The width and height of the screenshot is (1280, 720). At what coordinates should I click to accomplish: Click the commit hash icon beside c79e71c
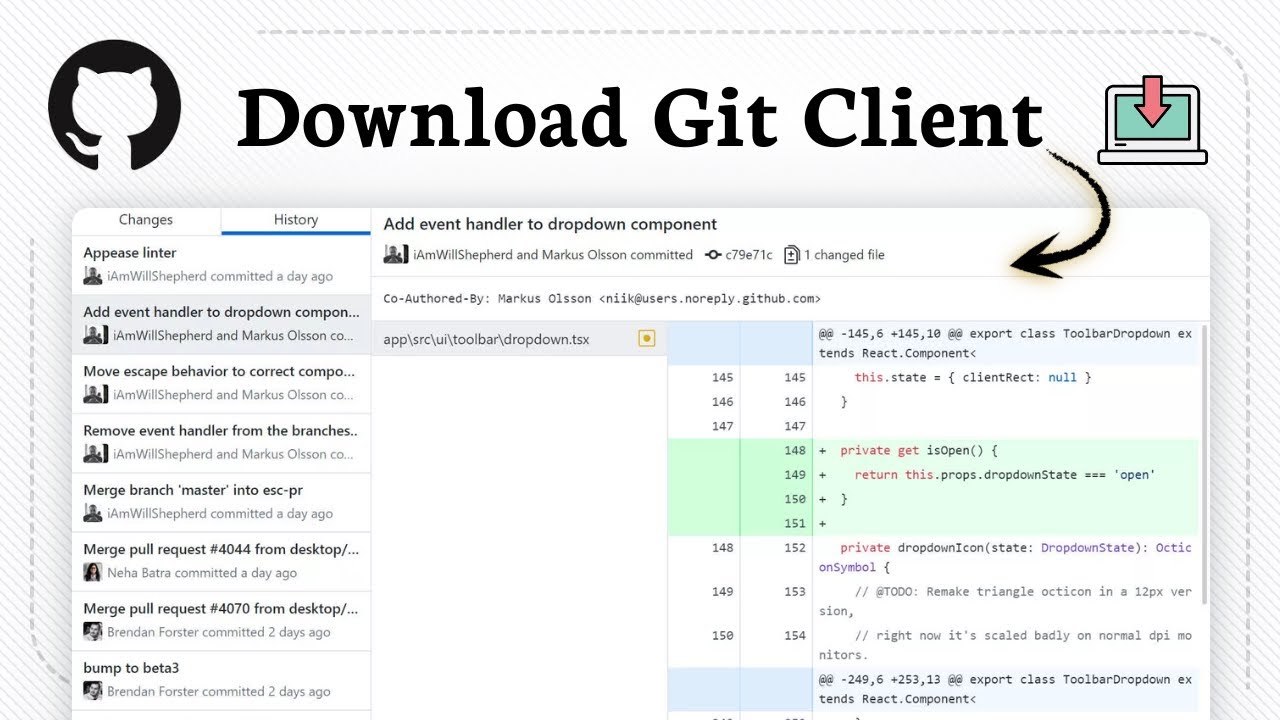[713, 255]
